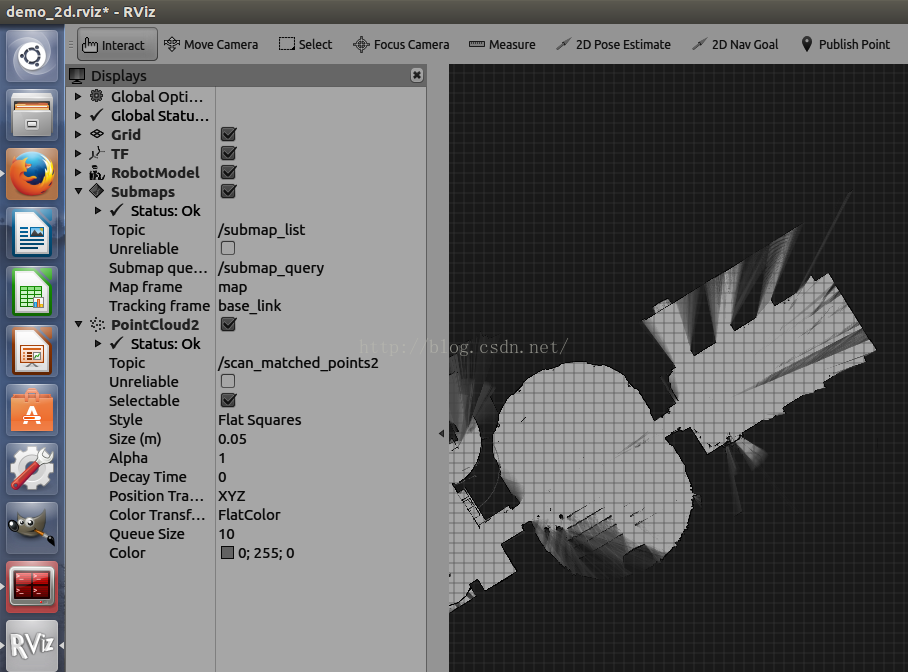Screen dimensions: 908x672
Task: Select the Interact tool
Action: tap(117, 45)
